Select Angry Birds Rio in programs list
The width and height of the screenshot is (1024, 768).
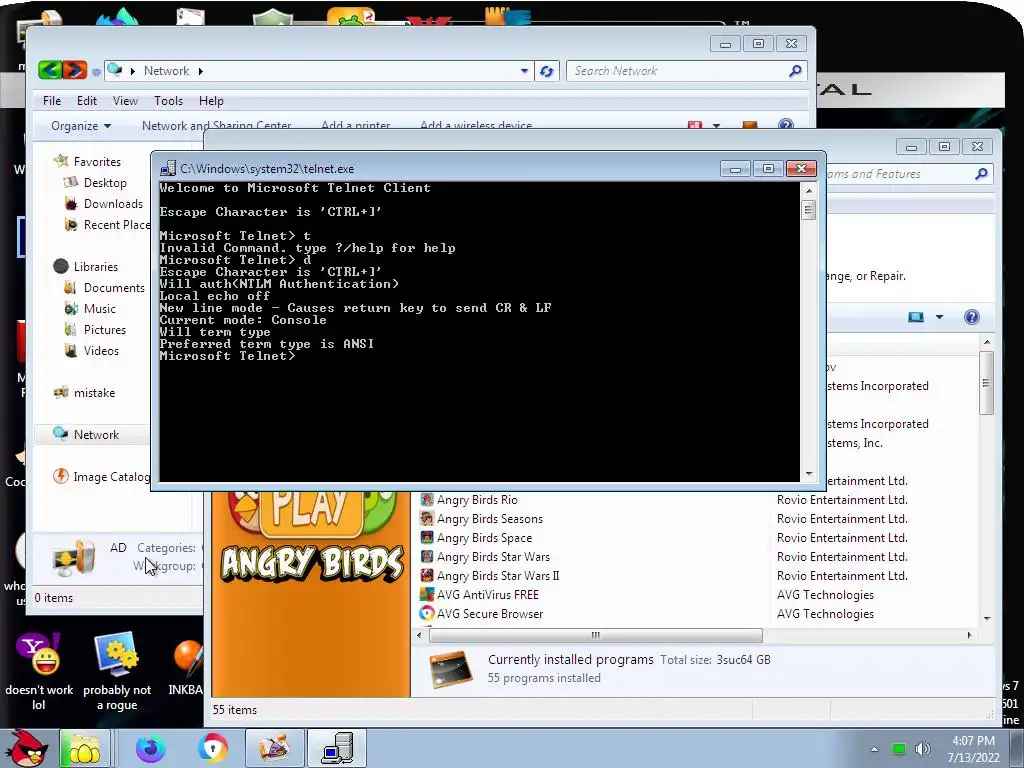[x=477, y=500]
